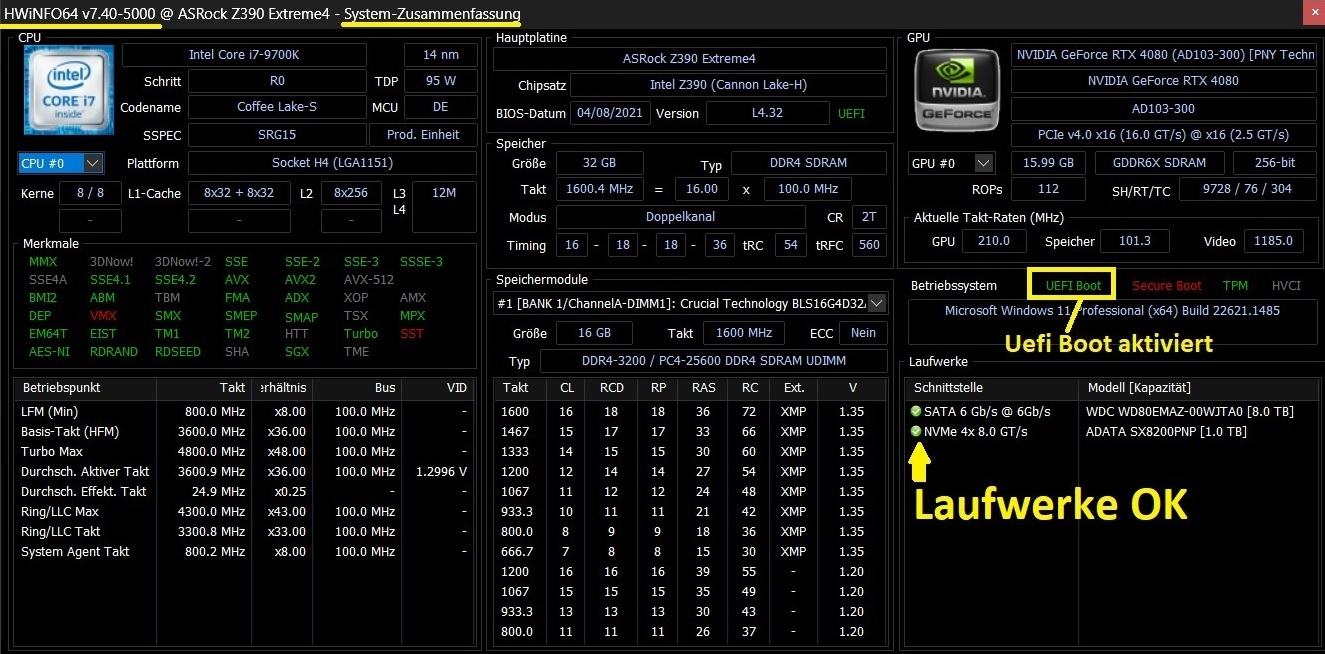The width and height of the screenshot is (1325, 654).
Task: Click the HVCI indicator
Action: (x=1286, y=286)
